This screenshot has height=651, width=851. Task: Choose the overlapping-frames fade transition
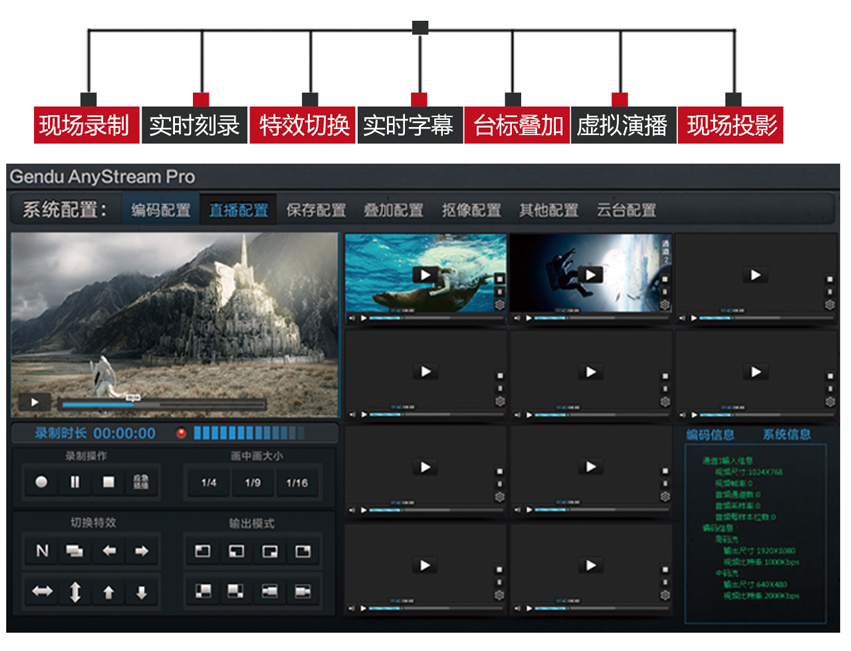point(75,551)
